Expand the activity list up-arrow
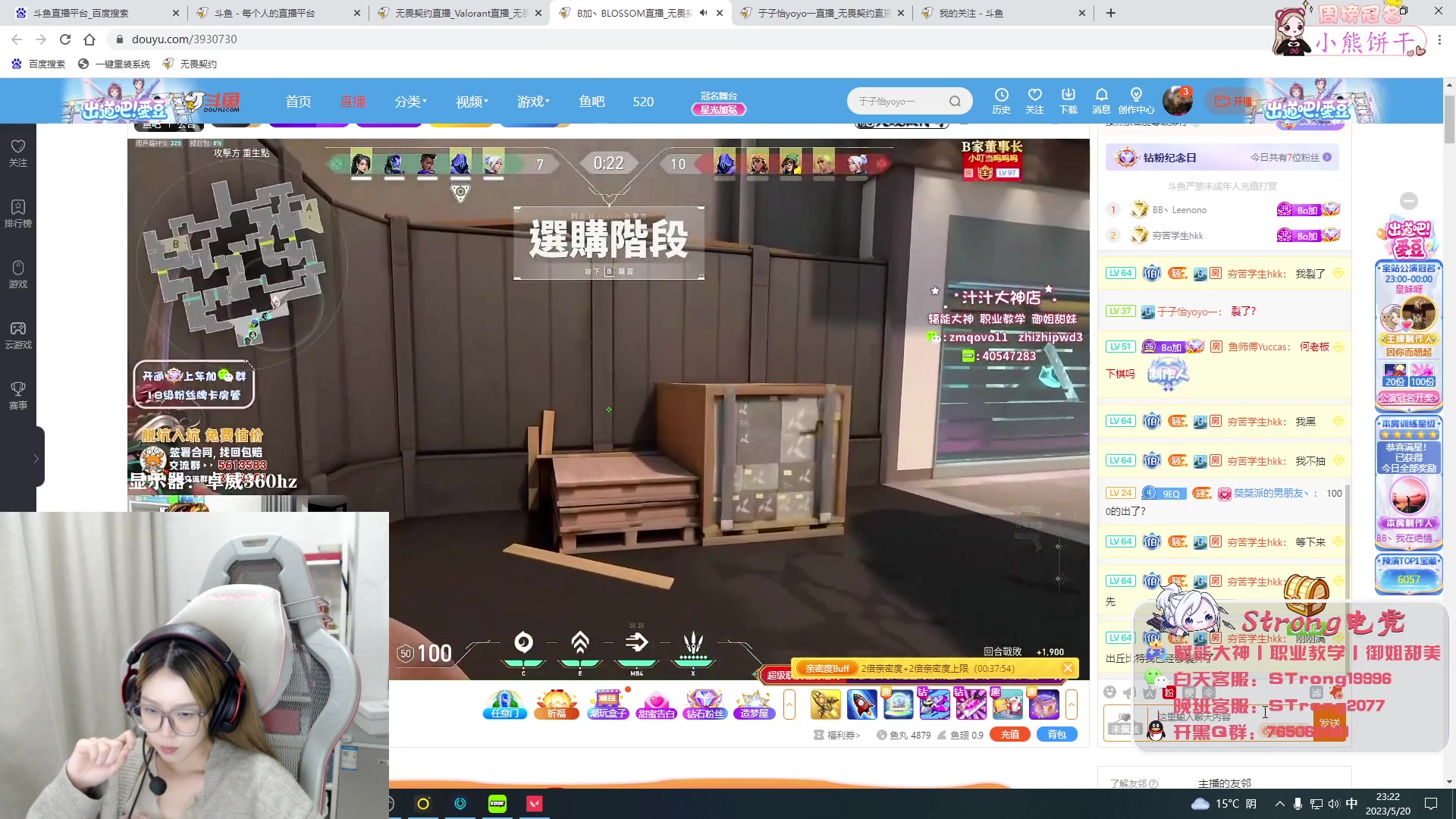This screenshot has width=1456, height=819. 789,704
